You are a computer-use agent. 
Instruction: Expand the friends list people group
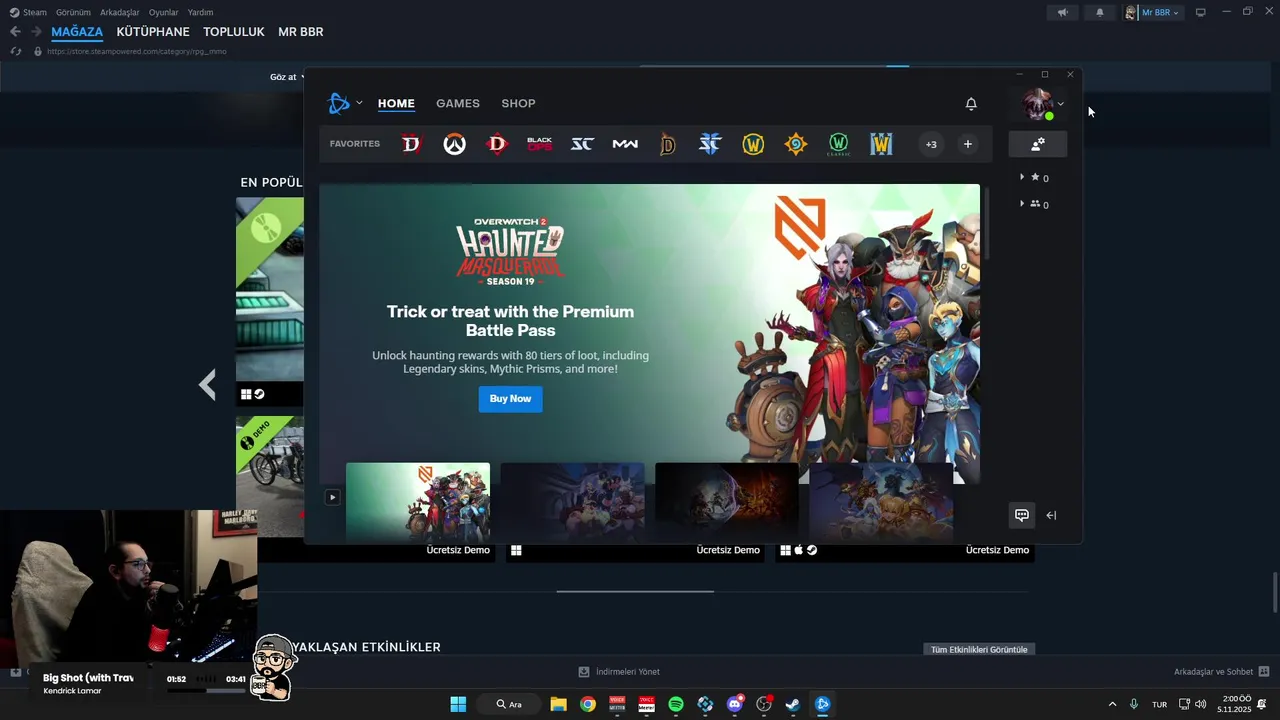click(x=1034, y=204)
